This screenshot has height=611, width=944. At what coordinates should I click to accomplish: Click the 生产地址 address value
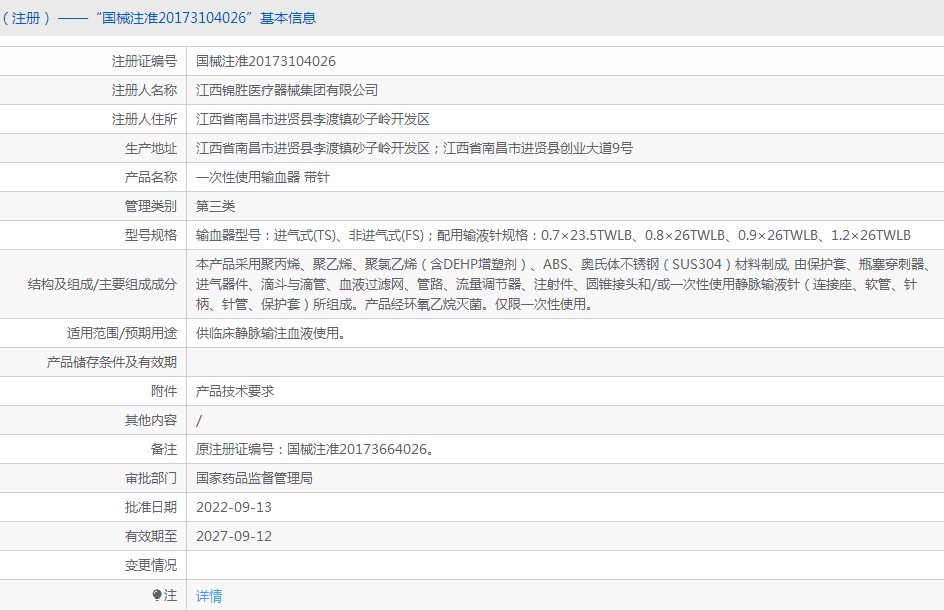point(414,148)
